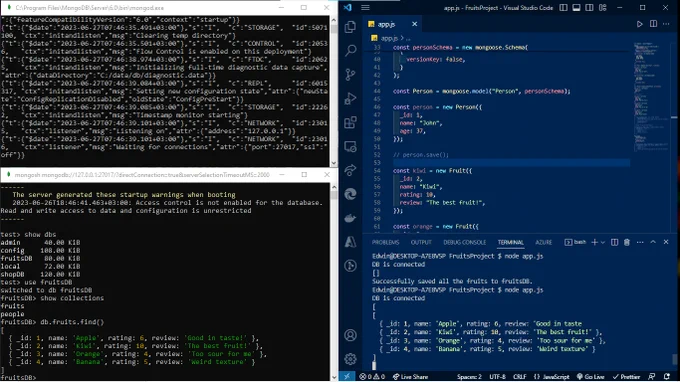Start server with Go Live button
The width and height of the screenshot is (680, 382).
point(590,376)
